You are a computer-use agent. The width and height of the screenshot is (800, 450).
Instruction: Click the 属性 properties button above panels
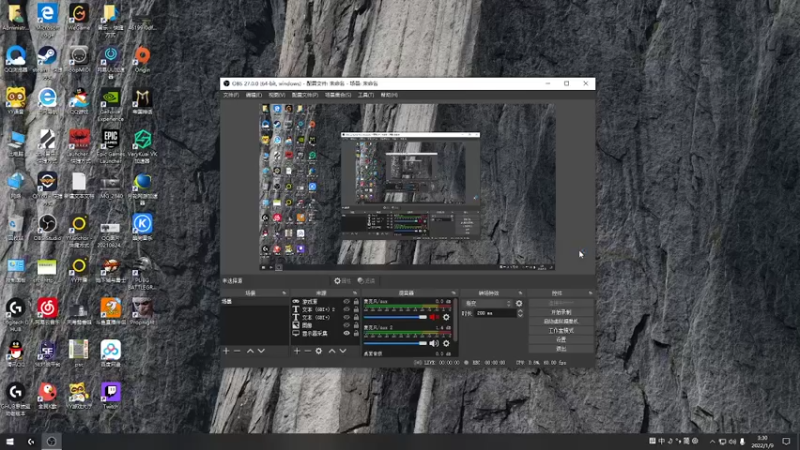pyautogui.click(x=342, y=281)
